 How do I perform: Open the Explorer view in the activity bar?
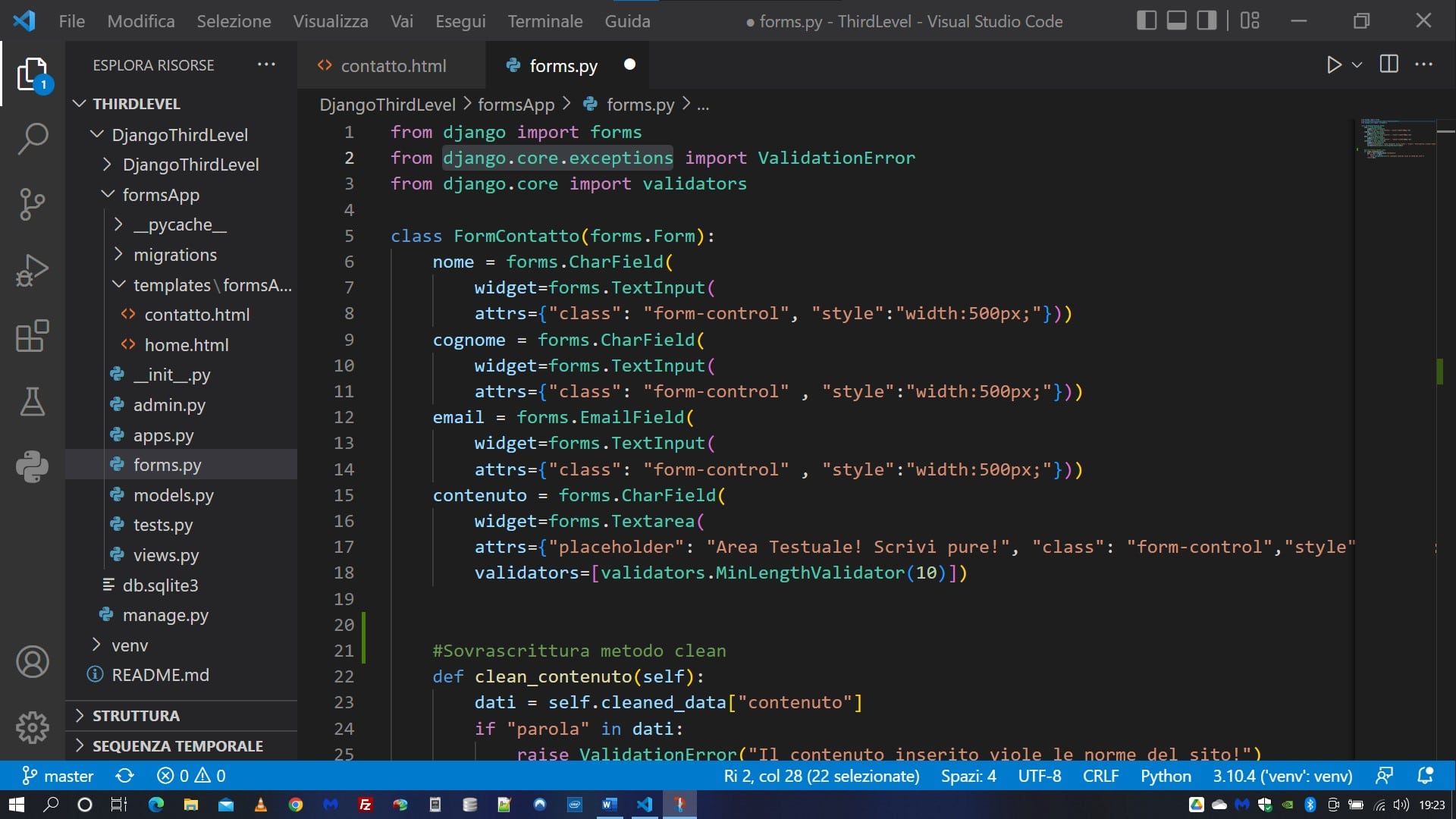click(x=33, y=74)
